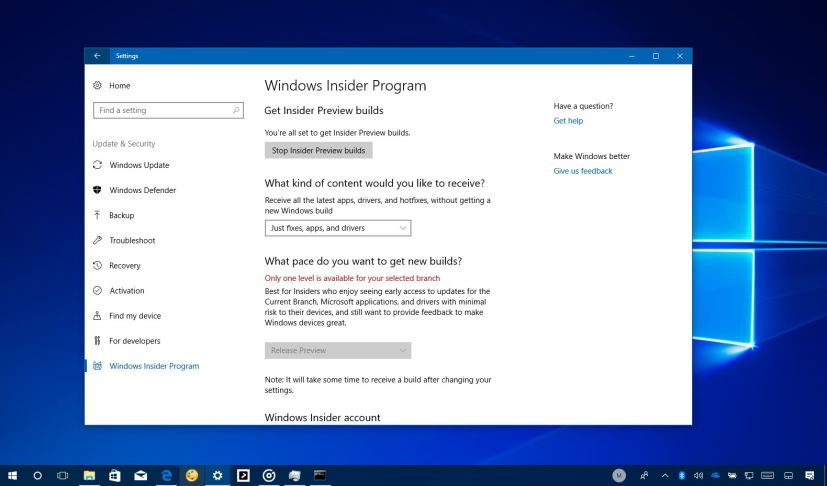Click the search magnifier in Find a setting

coord(236,110)
